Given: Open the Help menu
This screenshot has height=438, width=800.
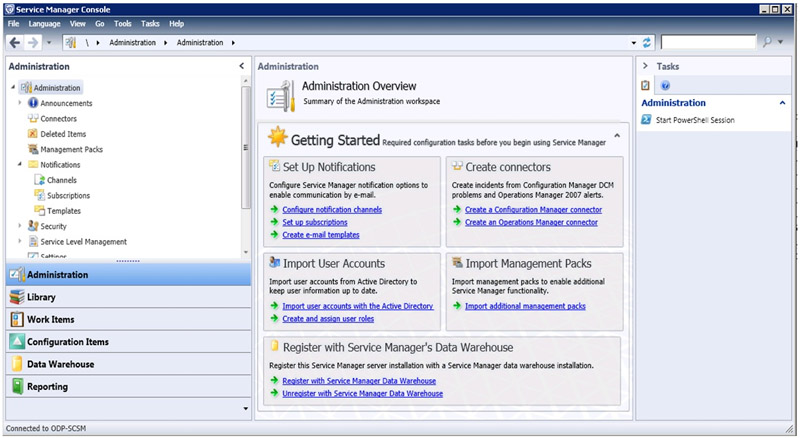Looking at the screenshot, I should tap(177, 23).
